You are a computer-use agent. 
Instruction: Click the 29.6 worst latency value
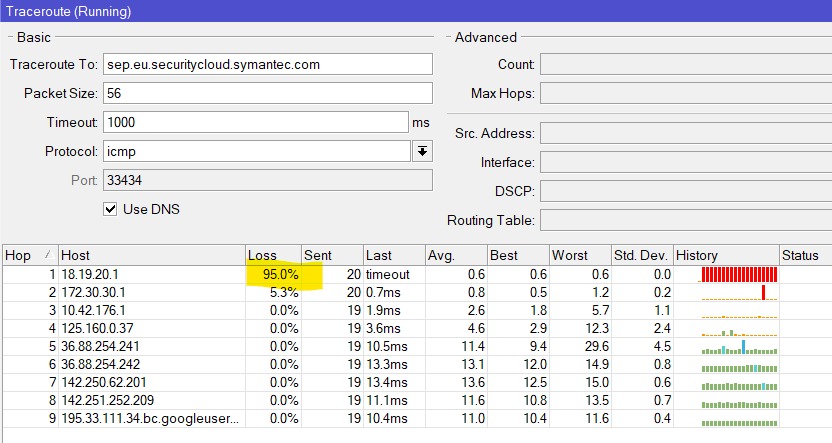point(597,346)
